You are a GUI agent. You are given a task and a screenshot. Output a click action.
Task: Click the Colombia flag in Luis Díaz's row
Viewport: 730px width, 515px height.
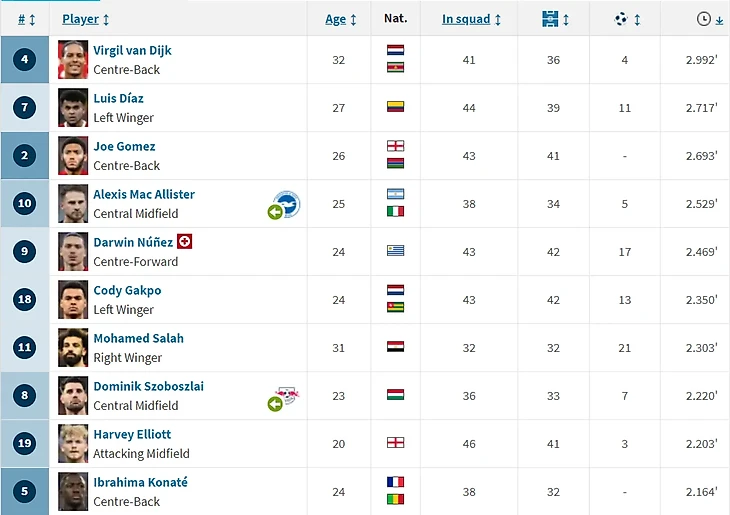pos(395,107)
